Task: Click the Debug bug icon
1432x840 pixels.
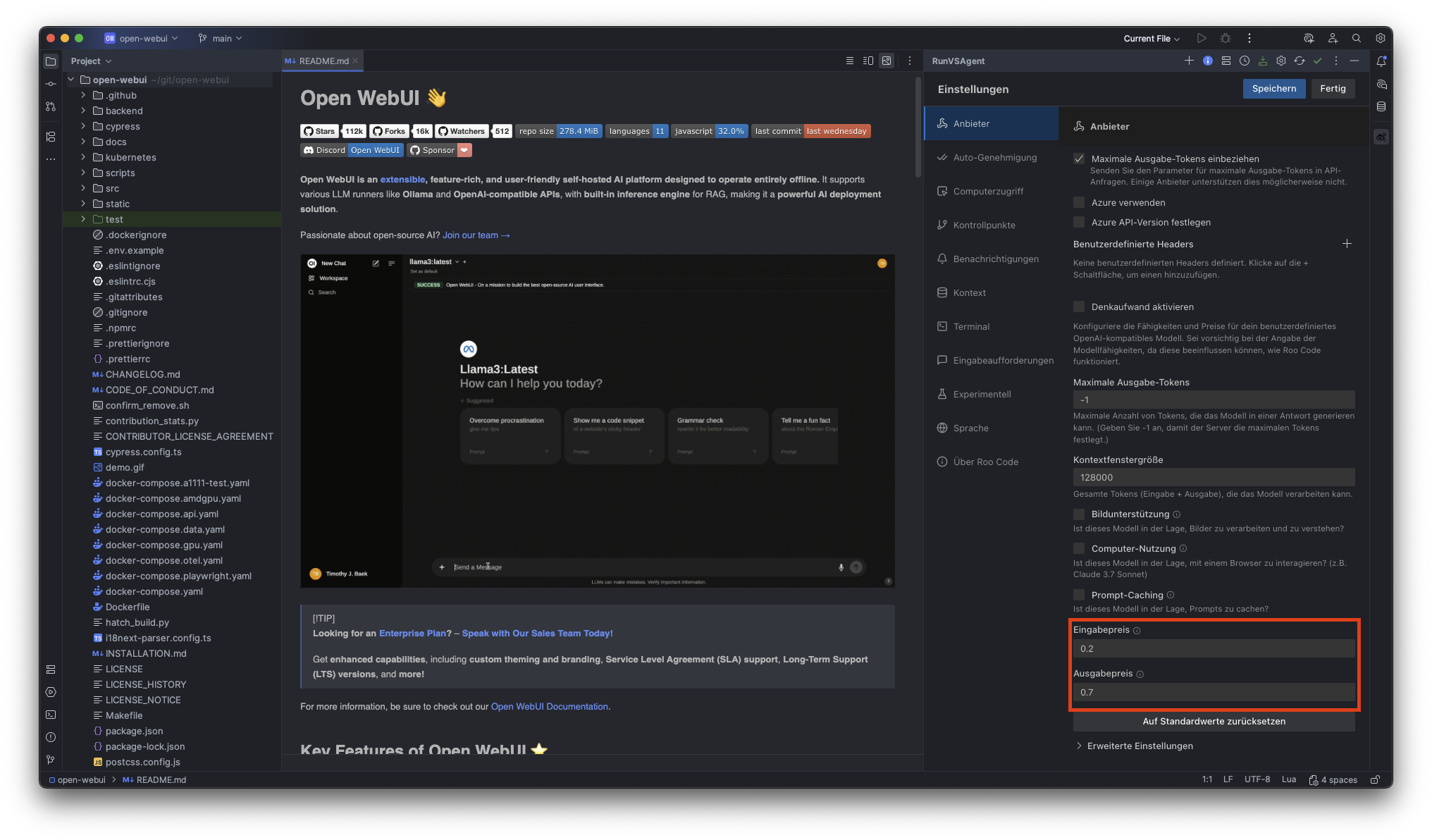Action: 1226,38
